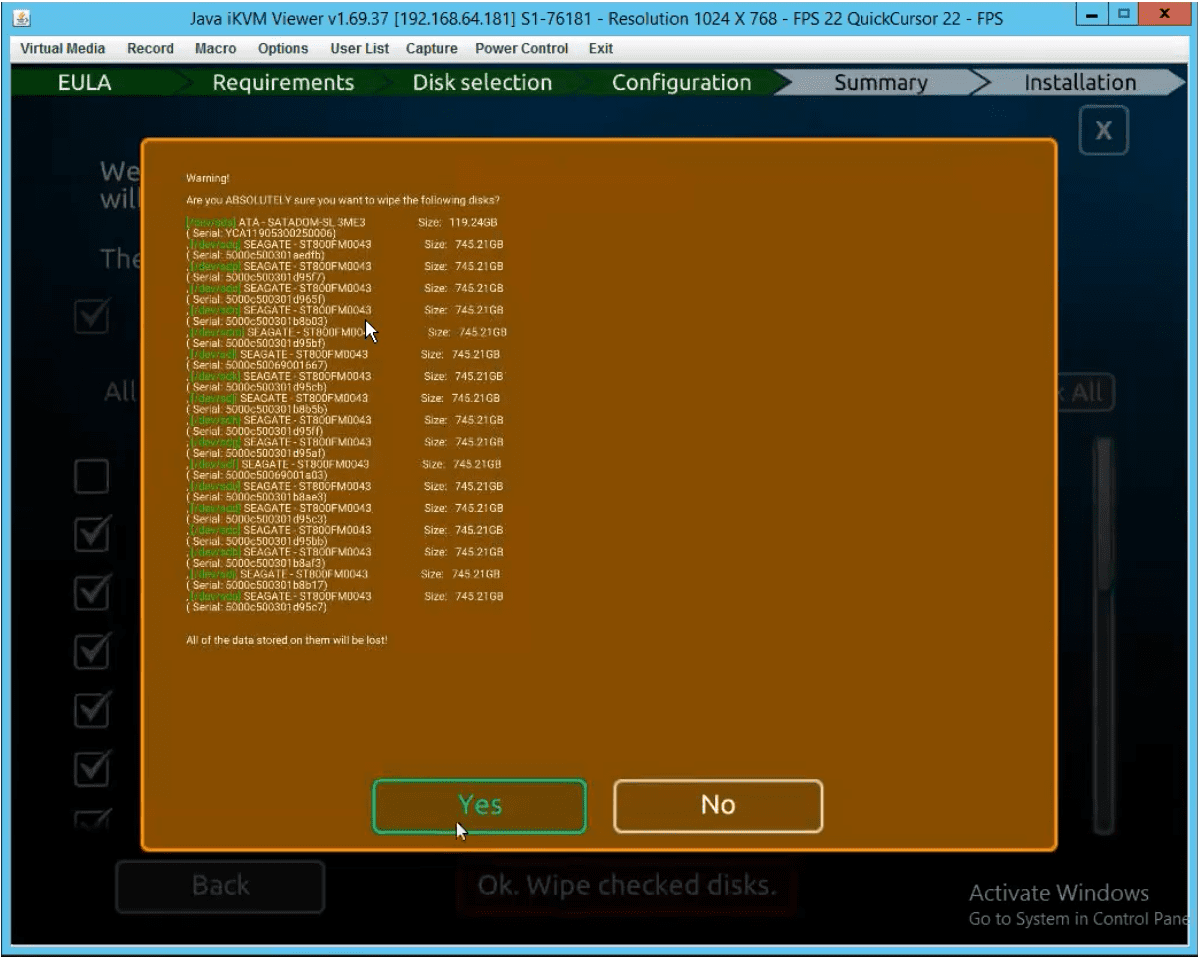Toggle the topmost checked checkbox behind the dialog

(92, 320)
